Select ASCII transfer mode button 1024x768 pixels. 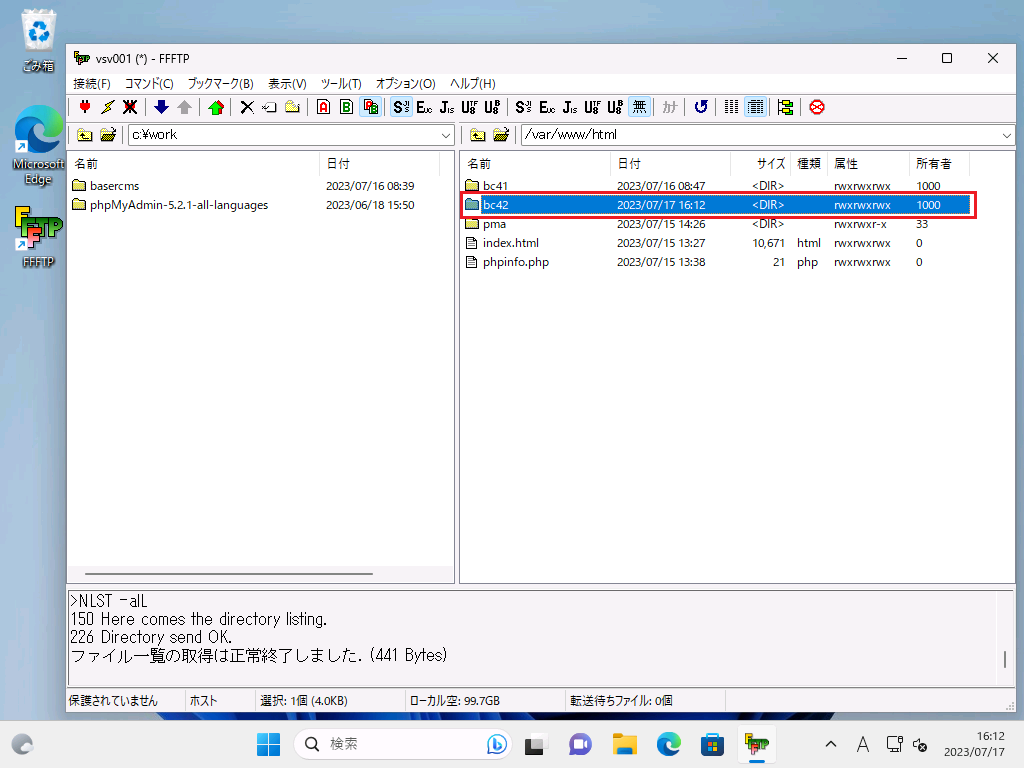coord(323,107)
